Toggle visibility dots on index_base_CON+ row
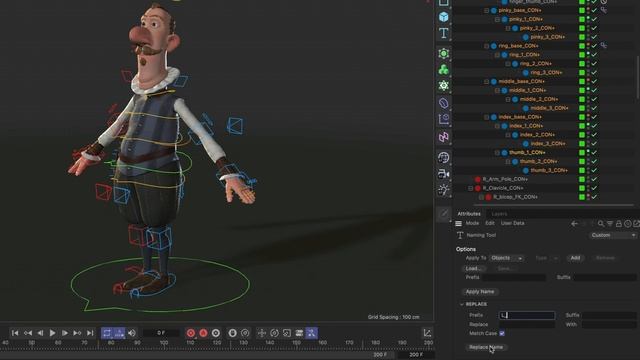This screenshot has width=640, height=360. point(588,117)
